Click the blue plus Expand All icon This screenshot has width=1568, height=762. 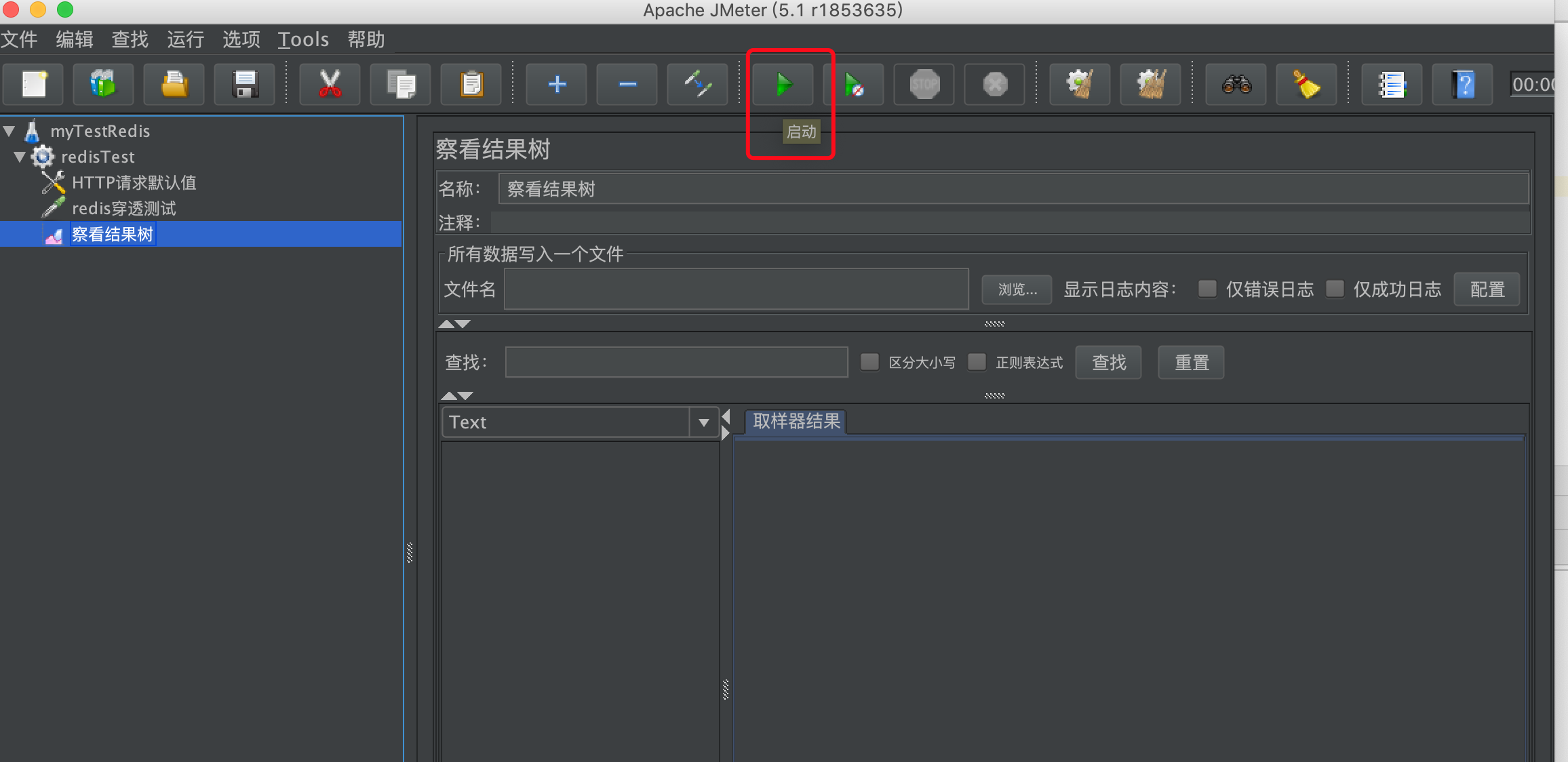click(x=557, y=85)
